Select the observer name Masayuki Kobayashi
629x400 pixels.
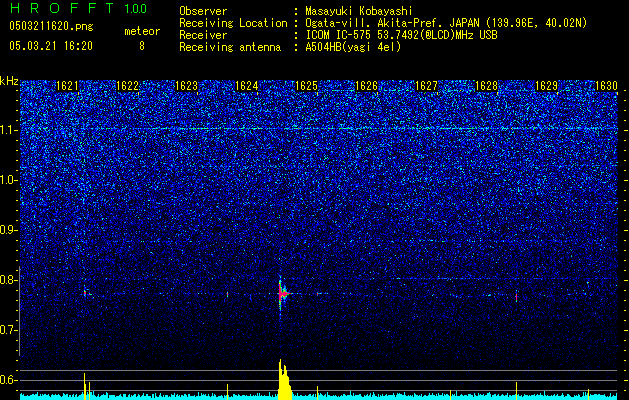(359, 11)
